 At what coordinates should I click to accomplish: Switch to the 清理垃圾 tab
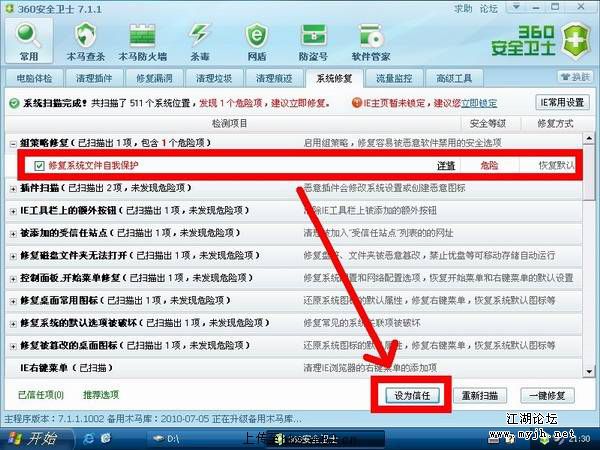(x=214, y=78)
